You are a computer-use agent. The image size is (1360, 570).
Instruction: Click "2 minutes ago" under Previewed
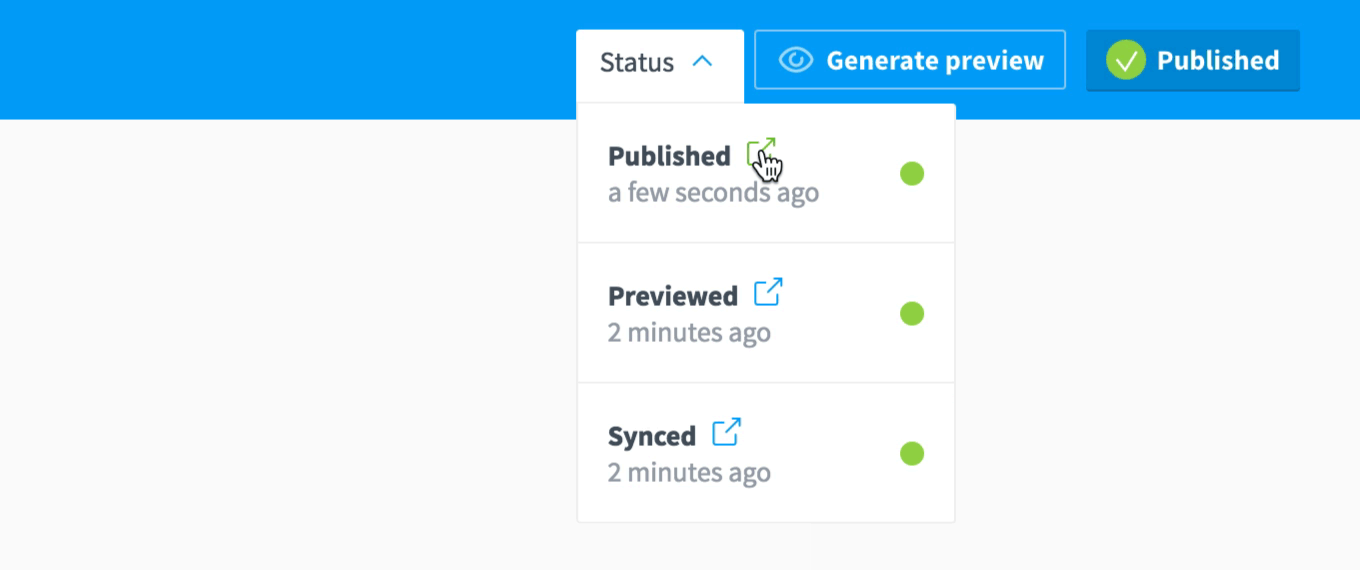click(x=689, y=333)
